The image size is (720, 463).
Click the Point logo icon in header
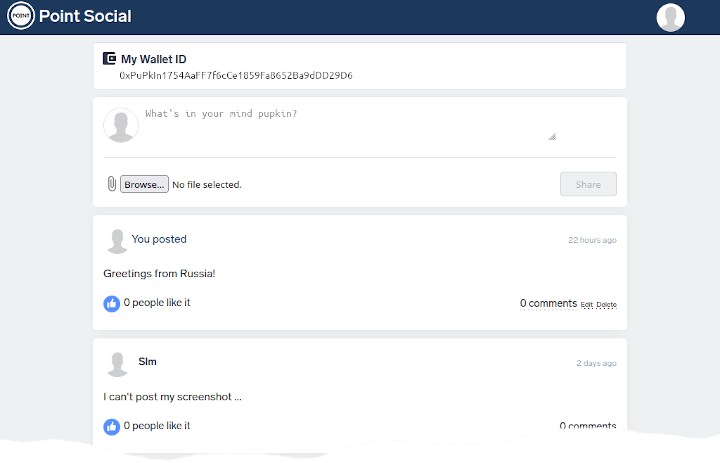click(x=21, y=16)
